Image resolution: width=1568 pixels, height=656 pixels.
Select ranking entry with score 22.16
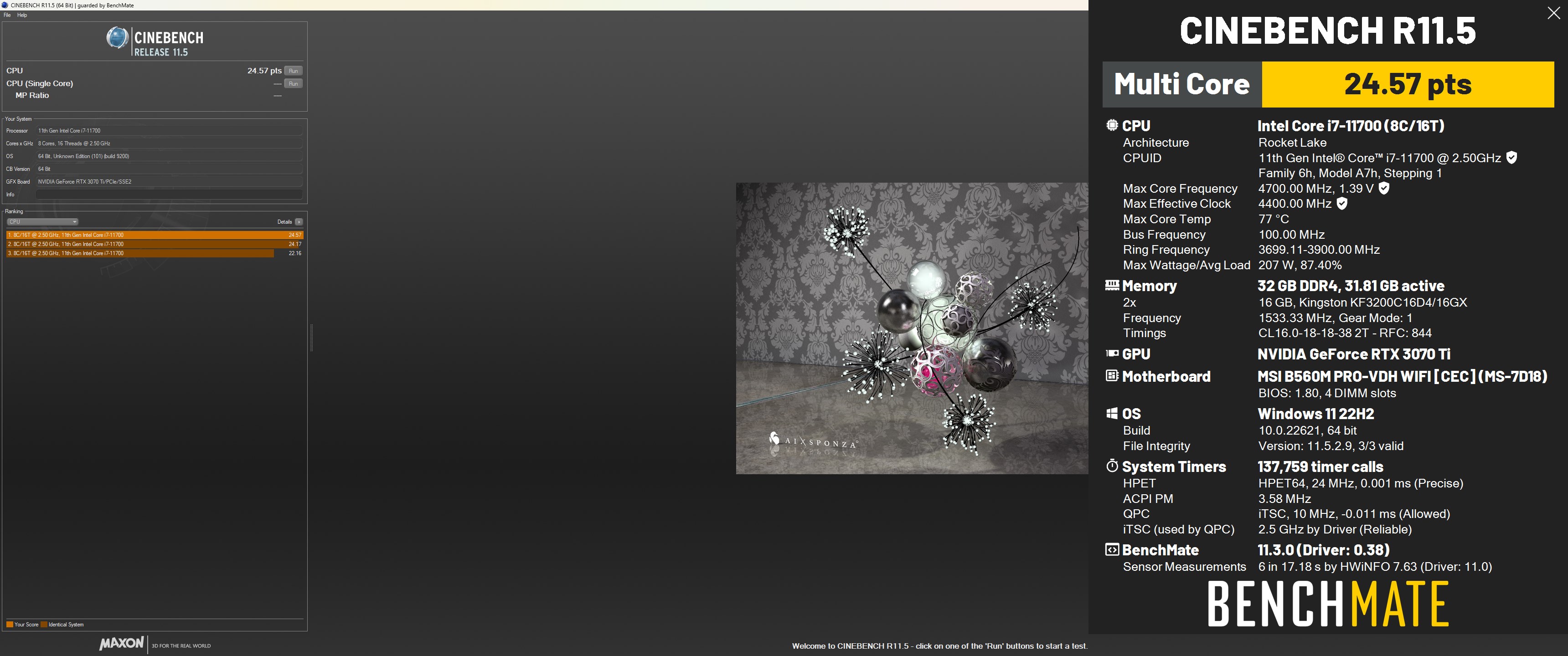tap(155, 253)
